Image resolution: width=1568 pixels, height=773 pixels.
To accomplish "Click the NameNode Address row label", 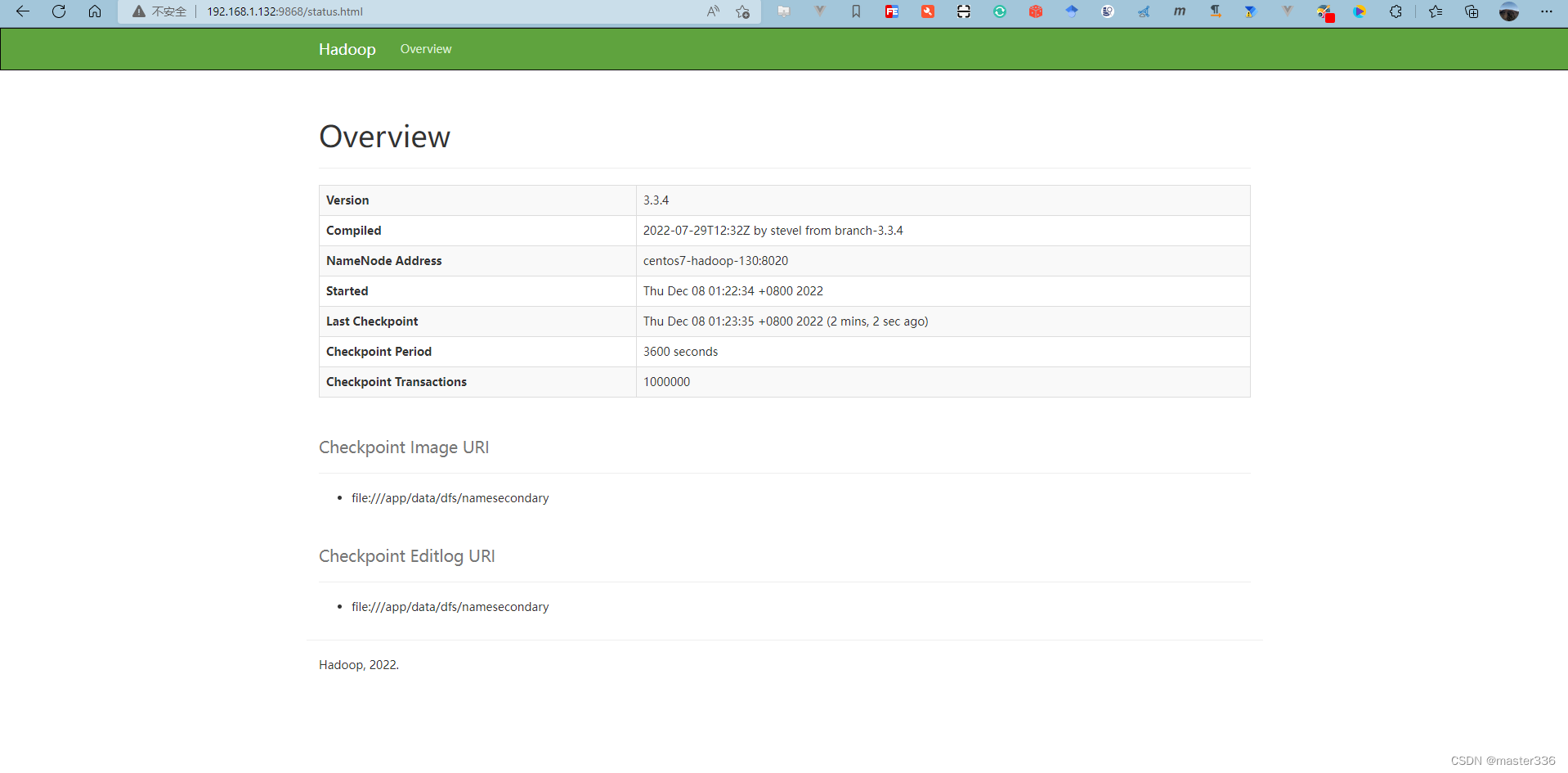I will tap(384, 261).
